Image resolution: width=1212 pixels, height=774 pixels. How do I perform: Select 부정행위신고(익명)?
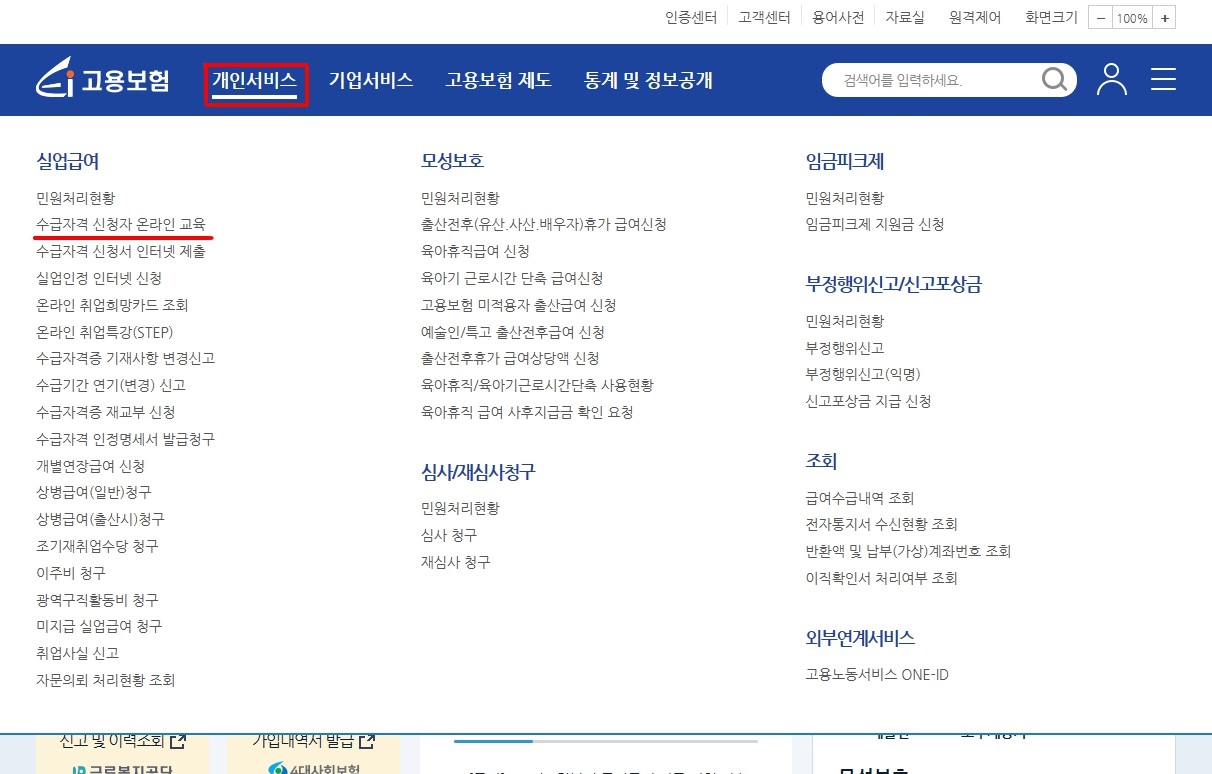863,374
